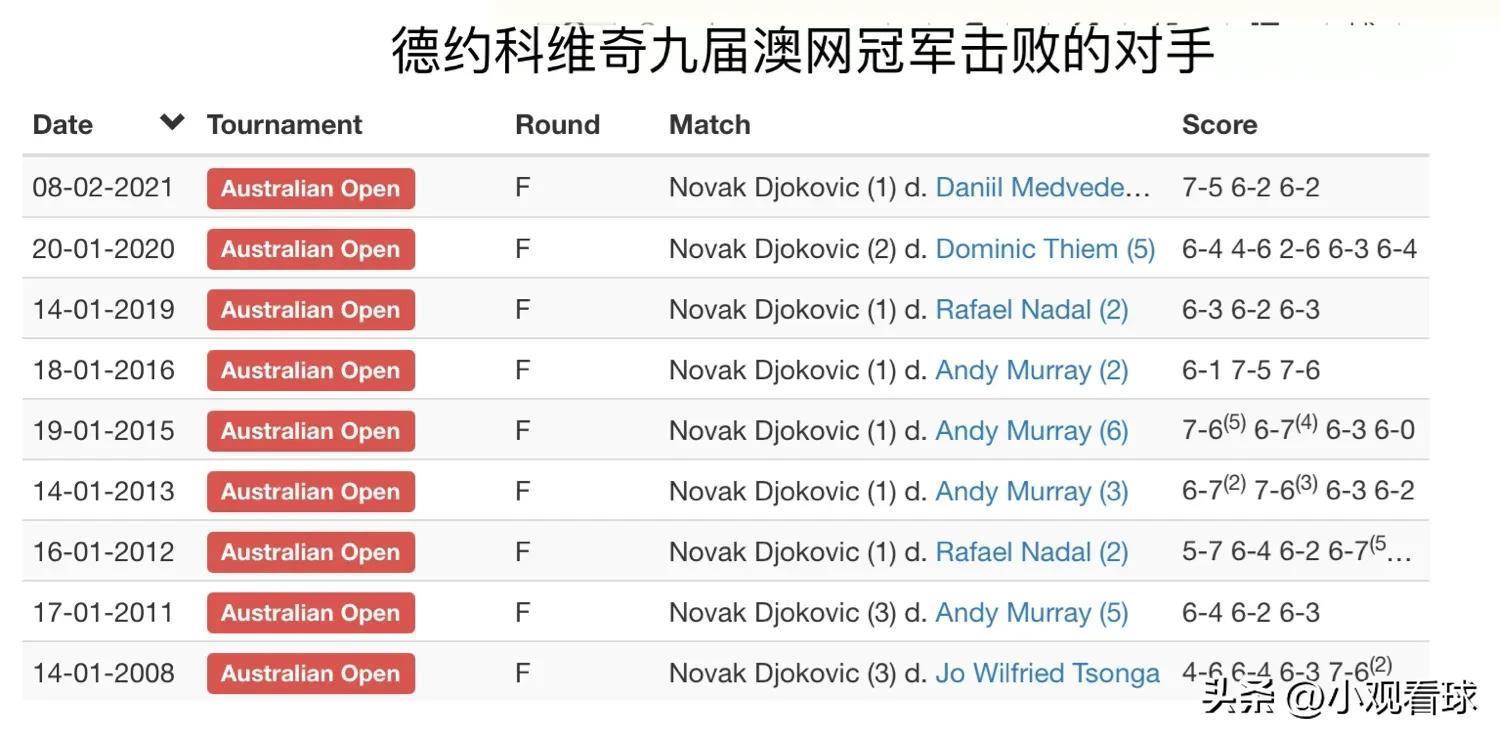Click Australian Open badge for 08-02-2021

[311, 189]
